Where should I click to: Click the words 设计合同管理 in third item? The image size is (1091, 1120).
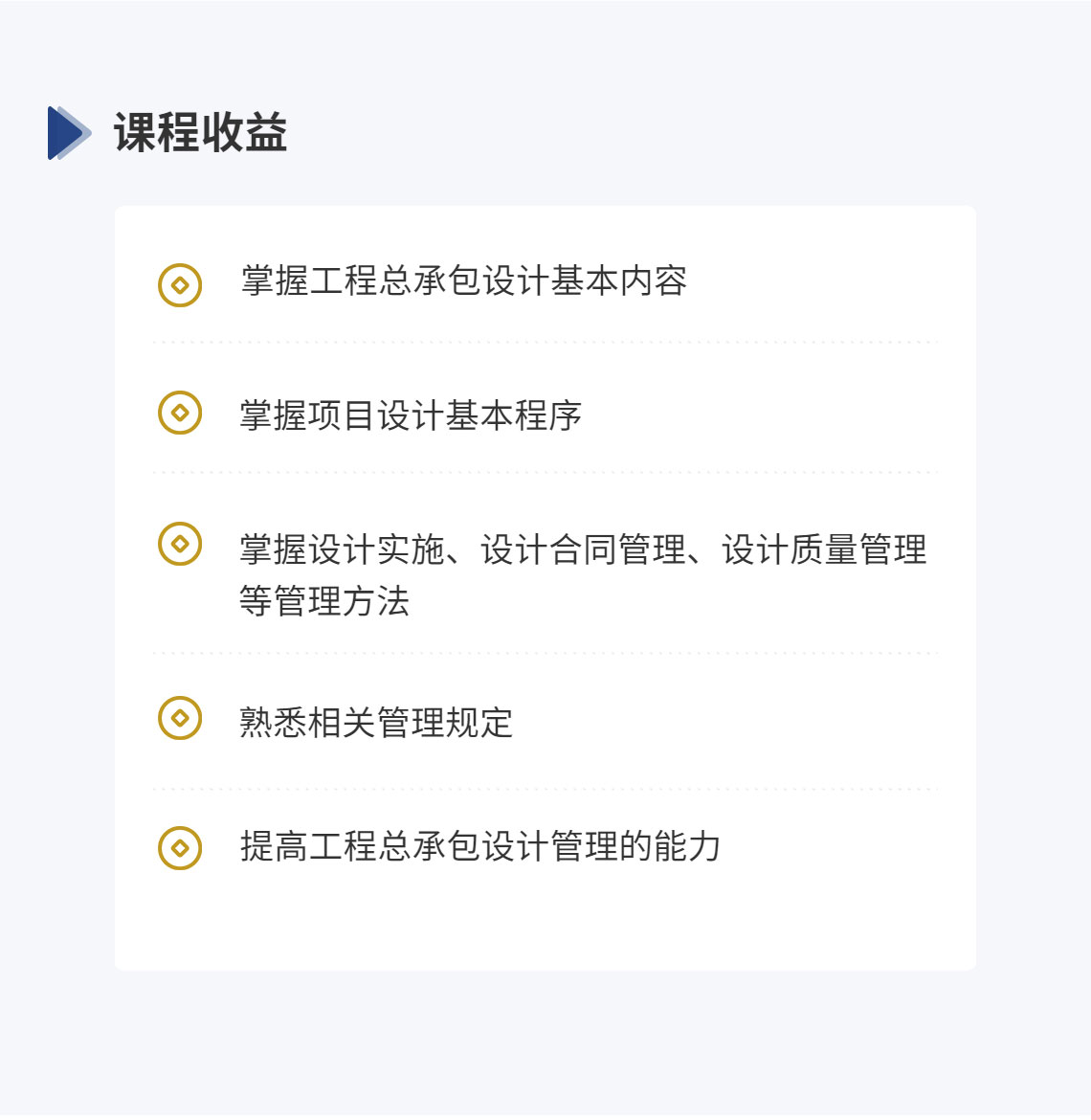click(583, 550)
